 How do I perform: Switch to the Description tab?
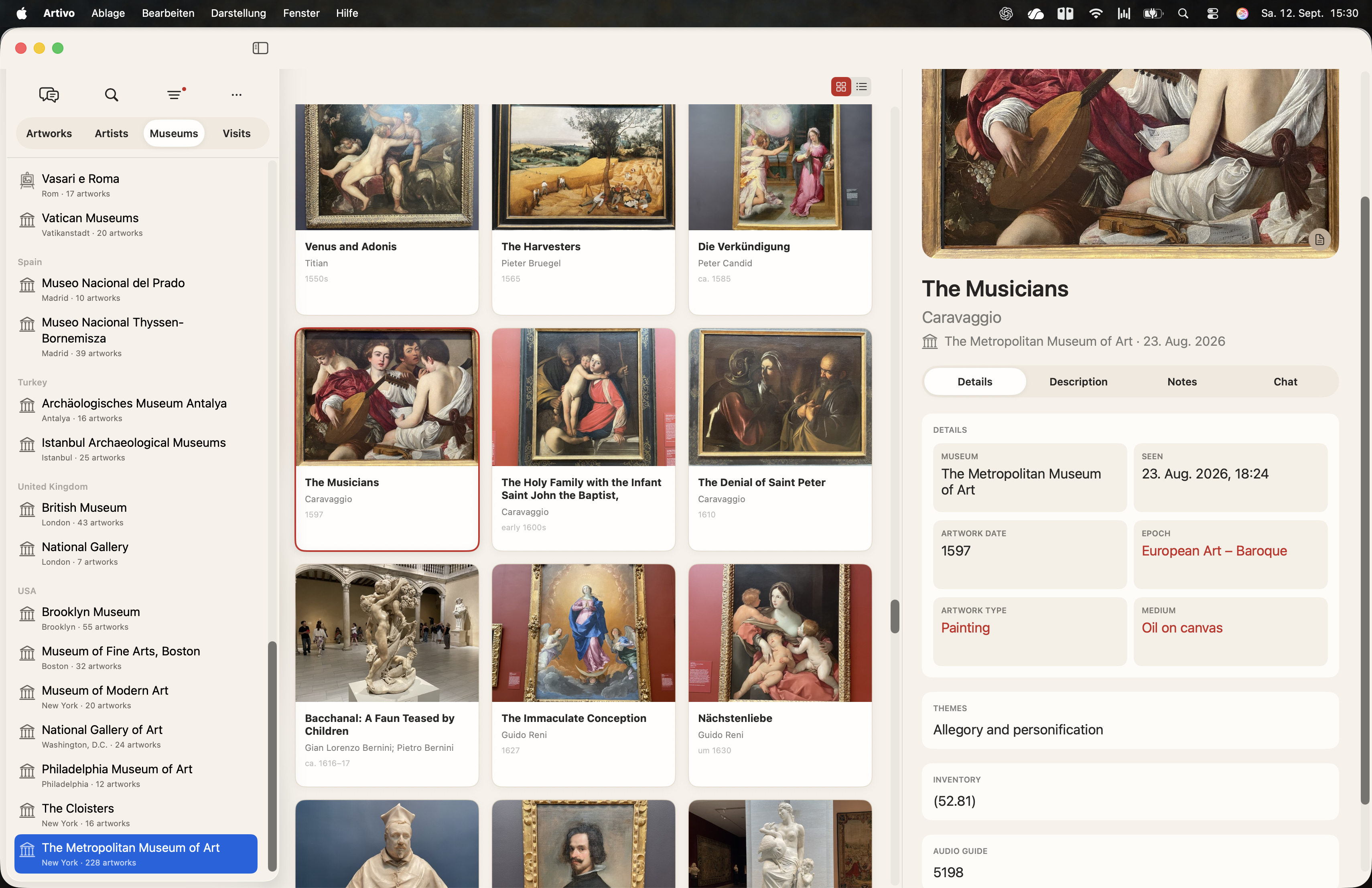1078,381
